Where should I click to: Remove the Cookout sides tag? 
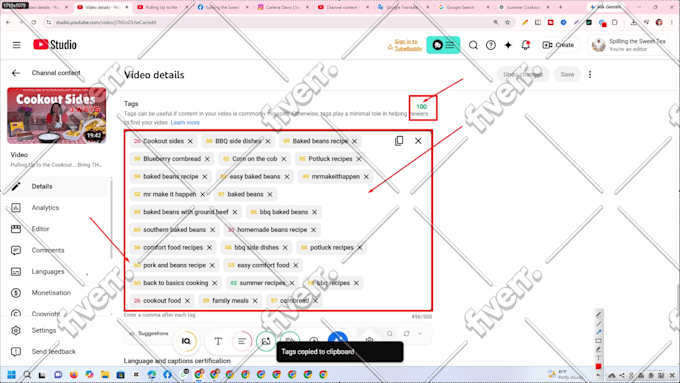pyautogui.click(x=190, y=141)
